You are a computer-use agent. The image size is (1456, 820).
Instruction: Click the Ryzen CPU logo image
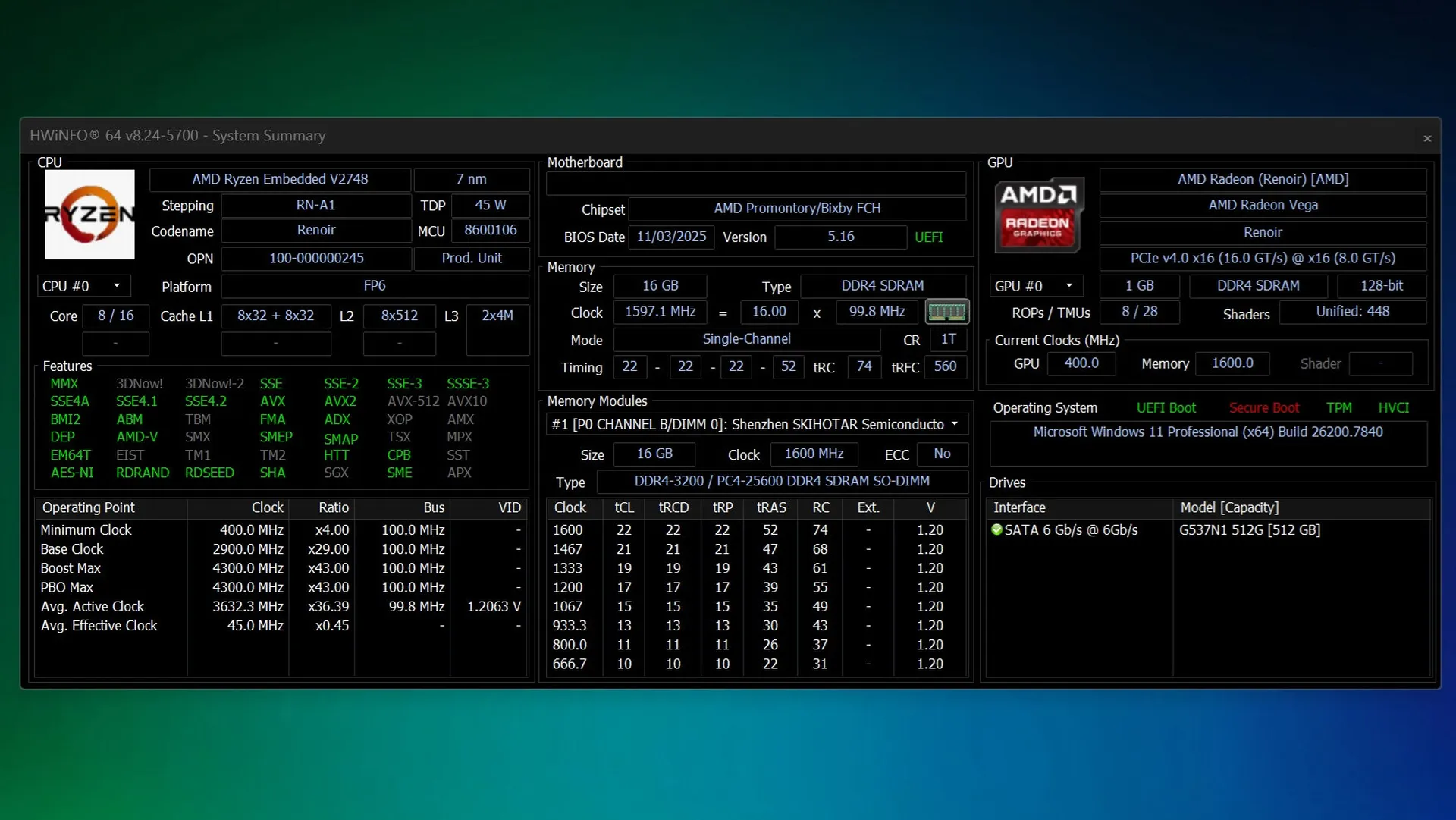pos(89,215)
